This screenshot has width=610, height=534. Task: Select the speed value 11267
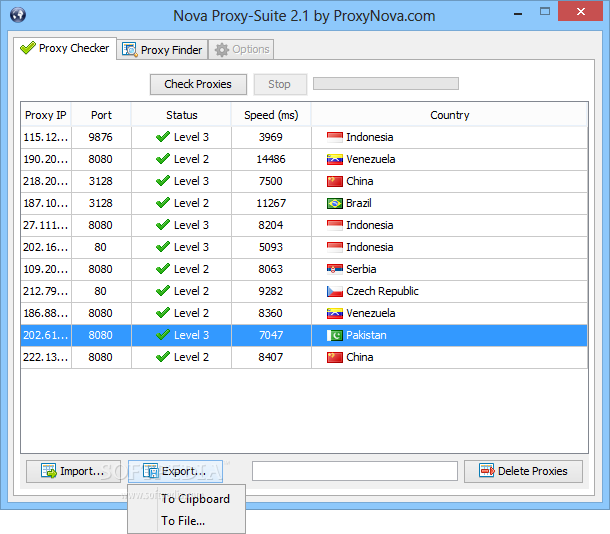(271, 203)
